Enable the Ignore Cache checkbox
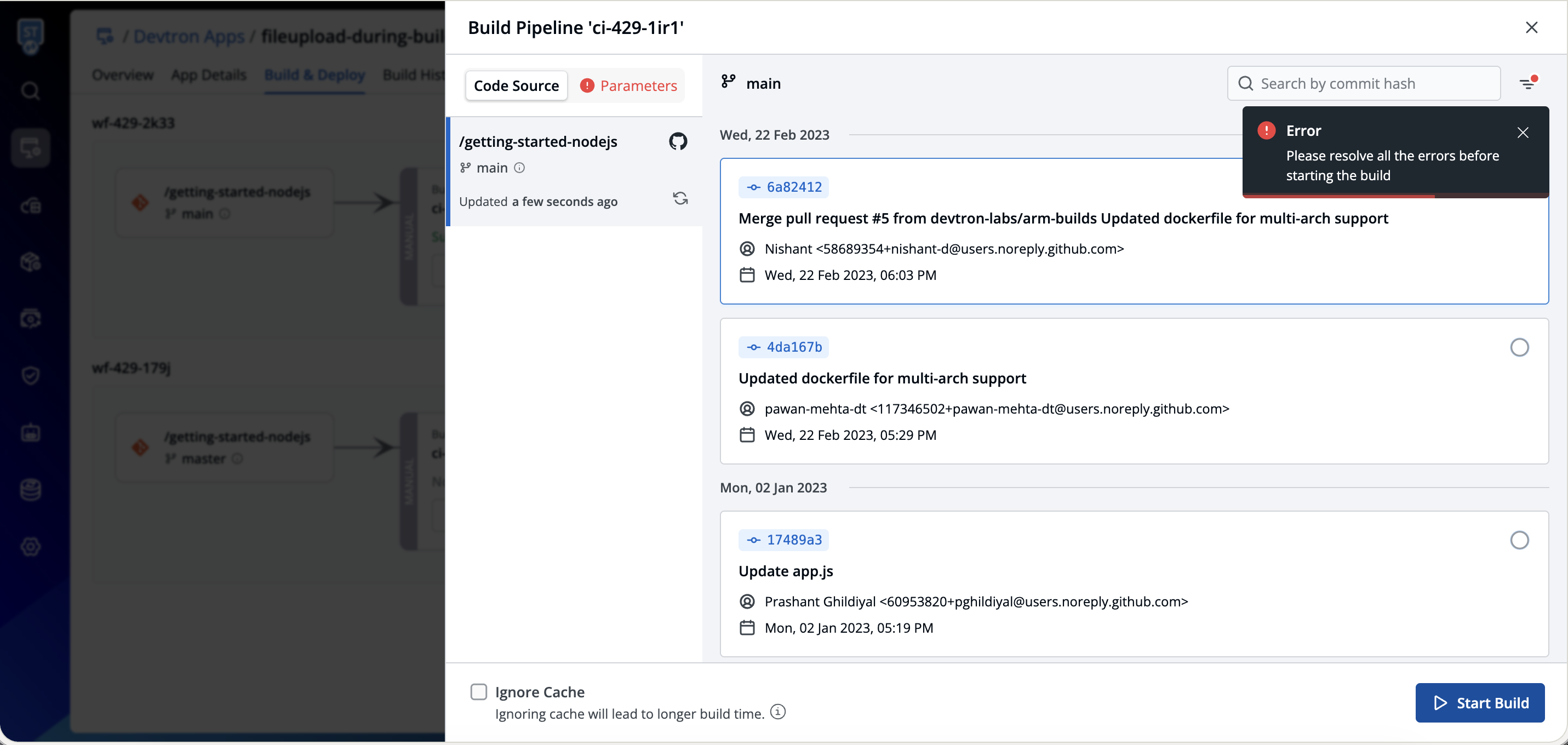This screenshot has width=1568, height=745. tap(479, 692)
